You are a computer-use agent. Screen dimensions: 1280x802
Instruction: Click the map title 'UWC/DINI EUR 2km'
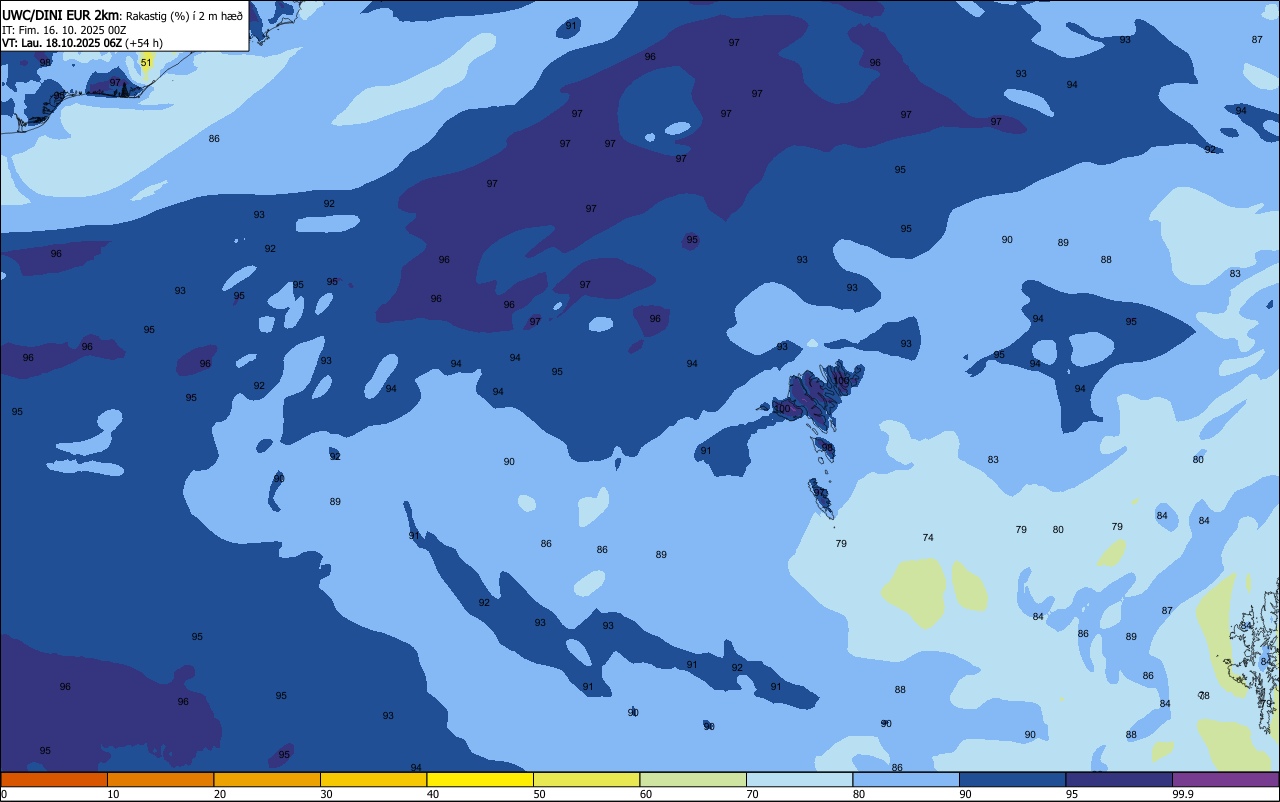coord(60,15)
